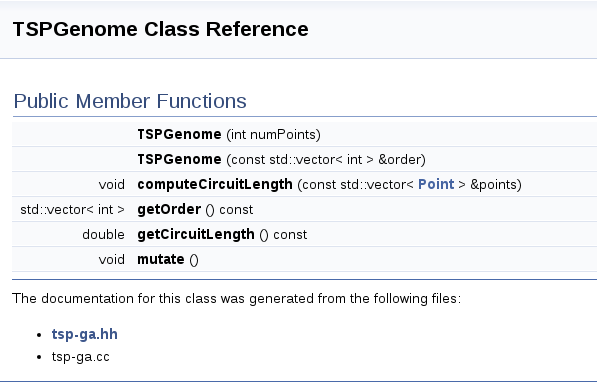Click the computeCircuitLength member name
597x385 pixels.
tap(215, 184)
